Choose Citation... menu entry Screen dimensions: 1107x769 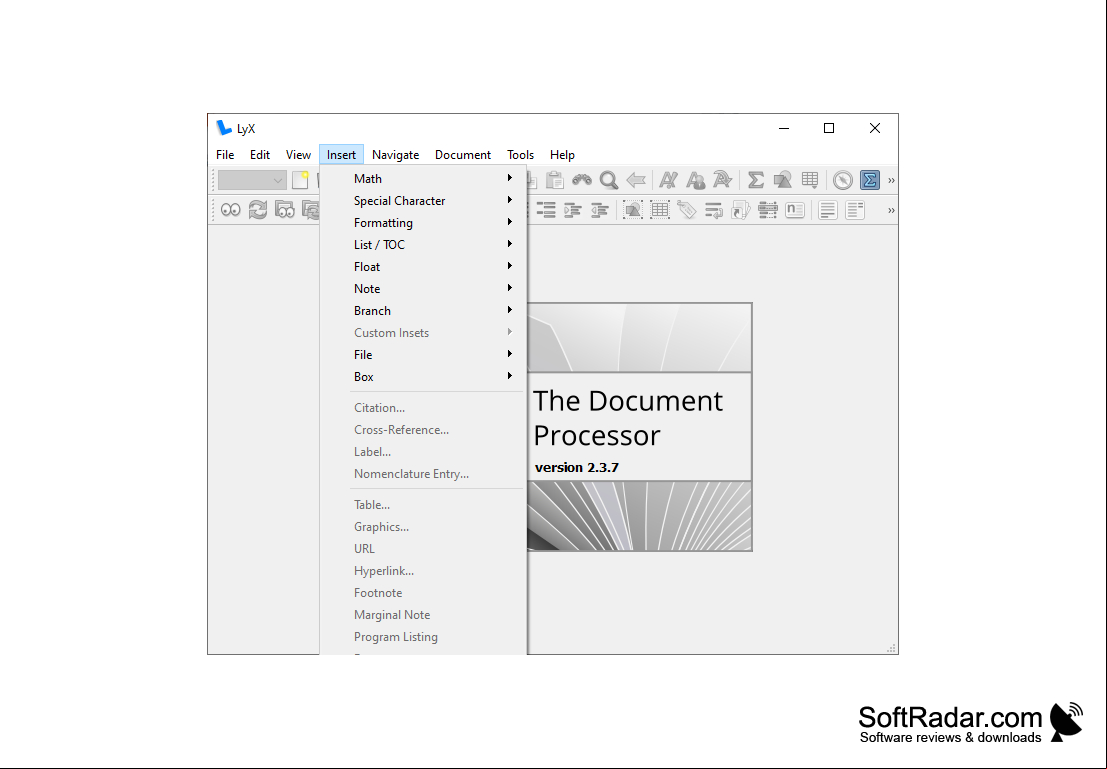coord(424,407)
